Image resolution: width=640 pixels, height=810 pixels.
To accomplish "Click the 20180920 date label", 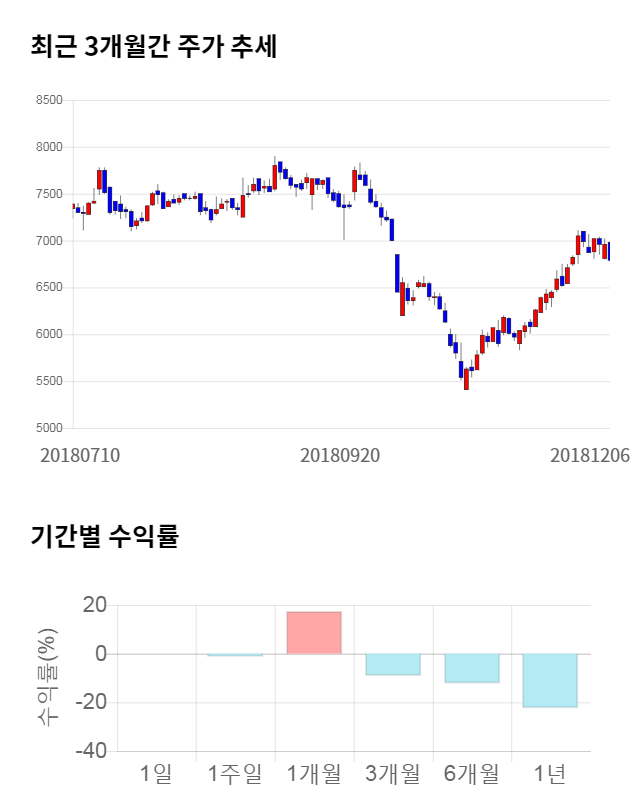I will coord(340,455).
